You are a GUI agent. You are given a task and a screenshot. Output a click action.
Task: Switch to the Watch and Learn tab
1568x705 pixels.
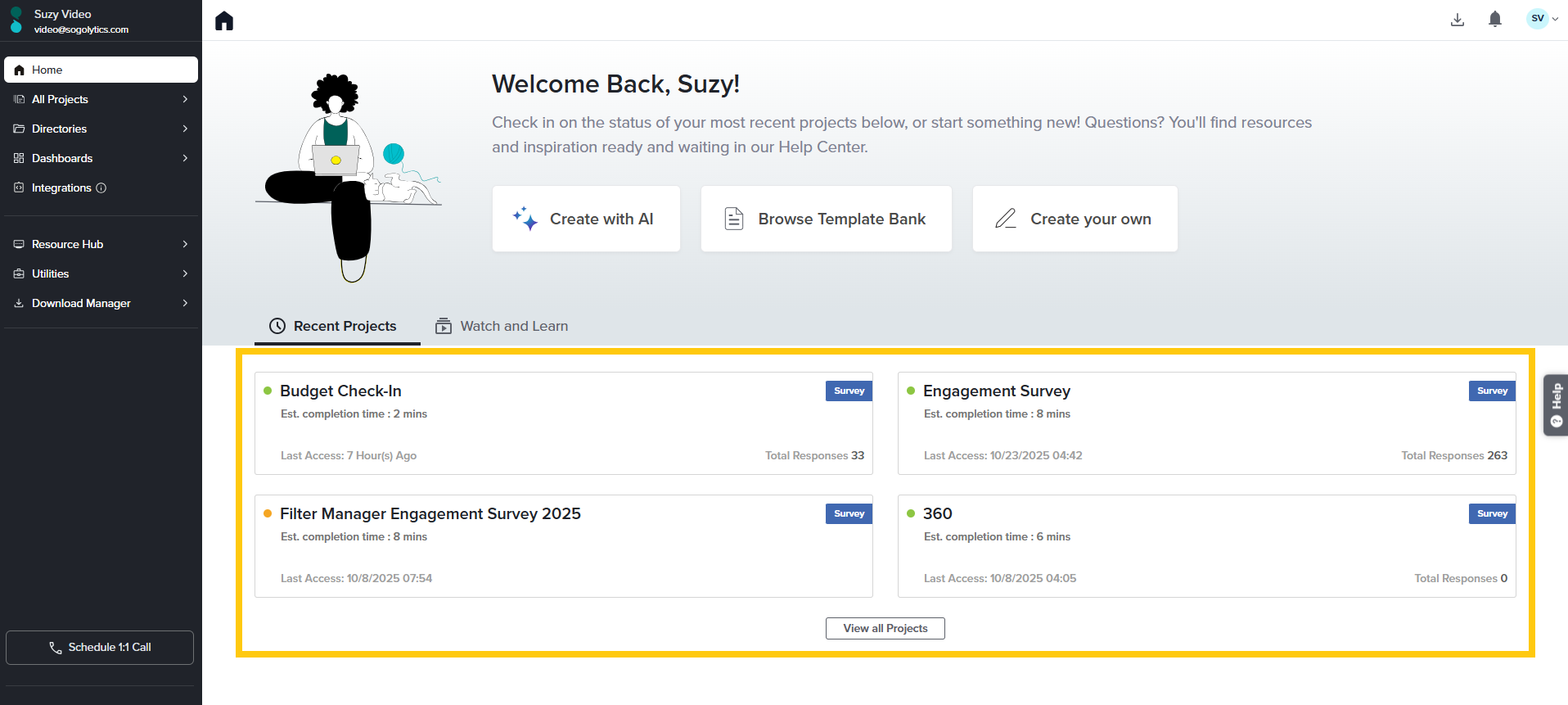click(x=502, y=326)
